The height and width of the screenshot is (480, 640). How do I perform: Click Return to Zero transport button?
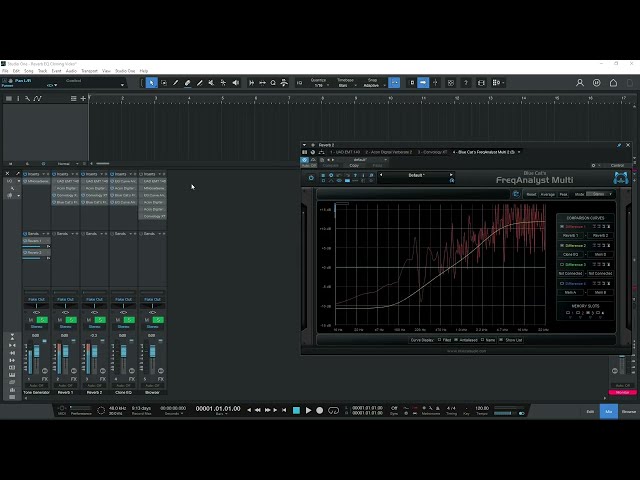coord(284,410)
